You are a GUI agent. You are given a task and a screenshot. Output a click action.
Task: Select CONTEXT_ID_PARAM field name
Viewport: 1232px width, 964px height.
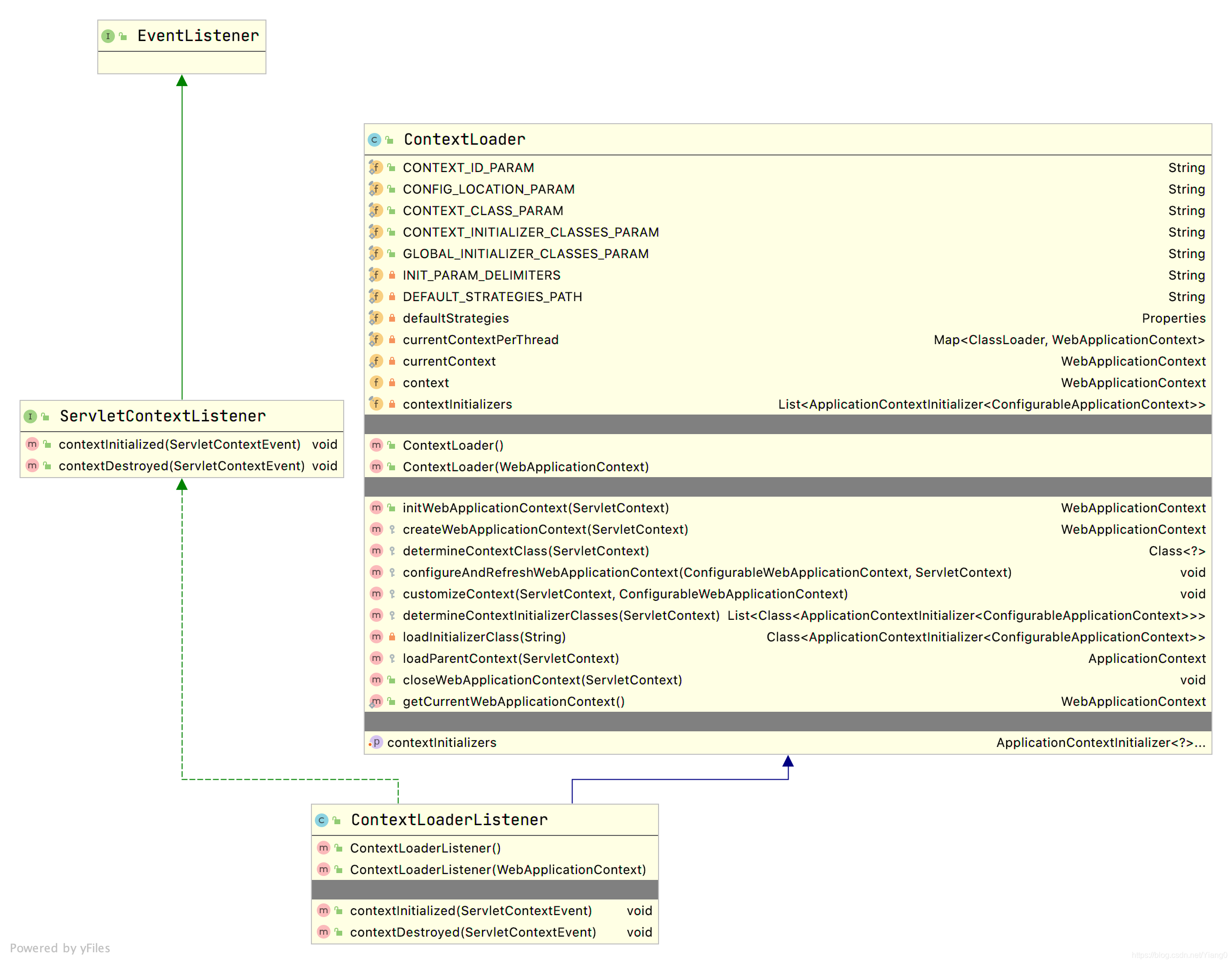pos(468,168)
